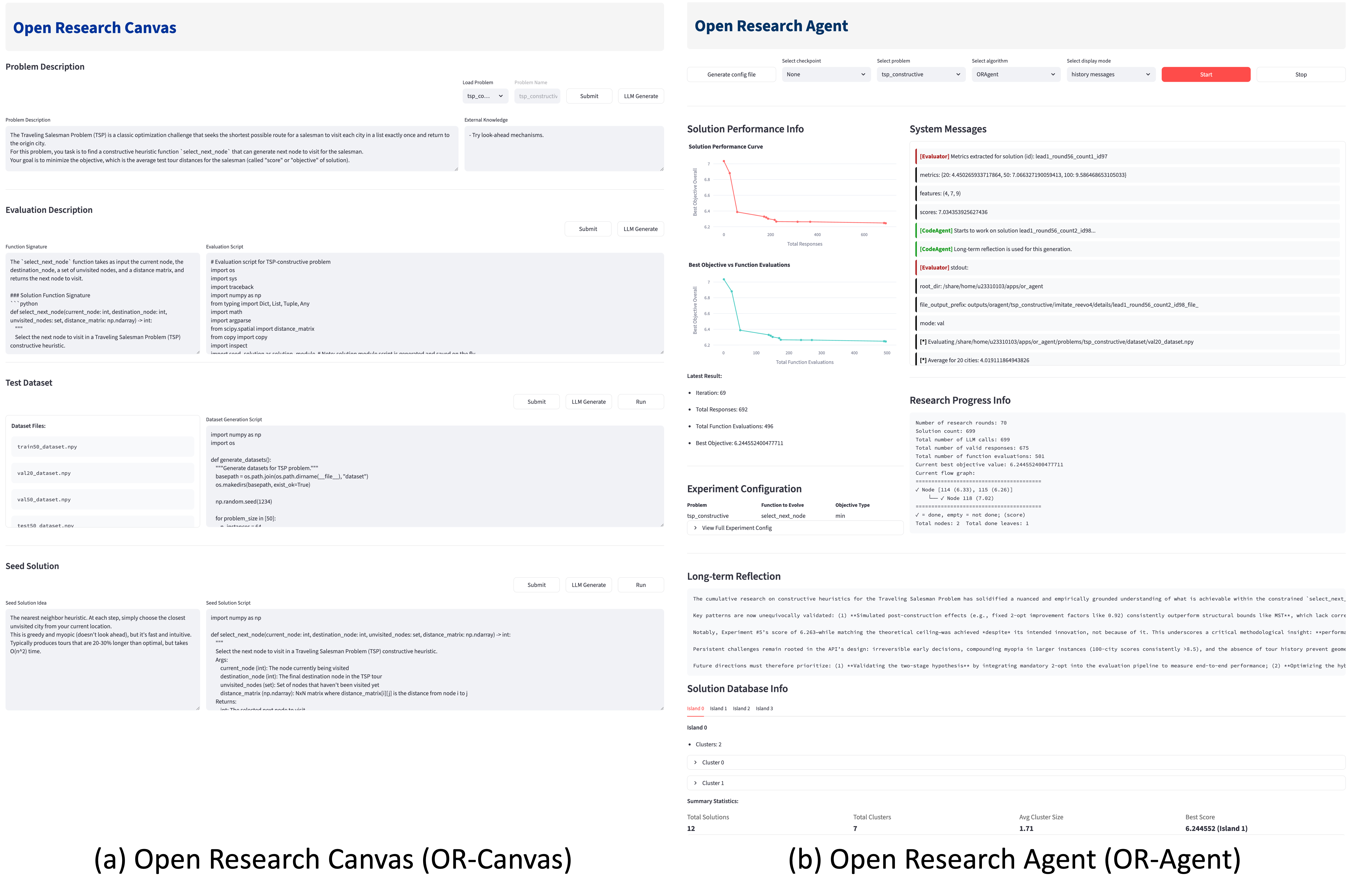This screenshot has width=1352, height=896.
Task: Click LLM Generate for Seed Solution
Action: (x=588, y=585)
